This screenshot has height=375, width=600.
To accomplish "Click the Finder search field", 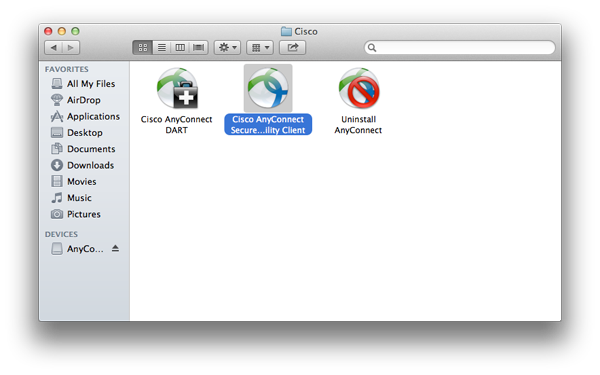I will click(x=459, y=47).
